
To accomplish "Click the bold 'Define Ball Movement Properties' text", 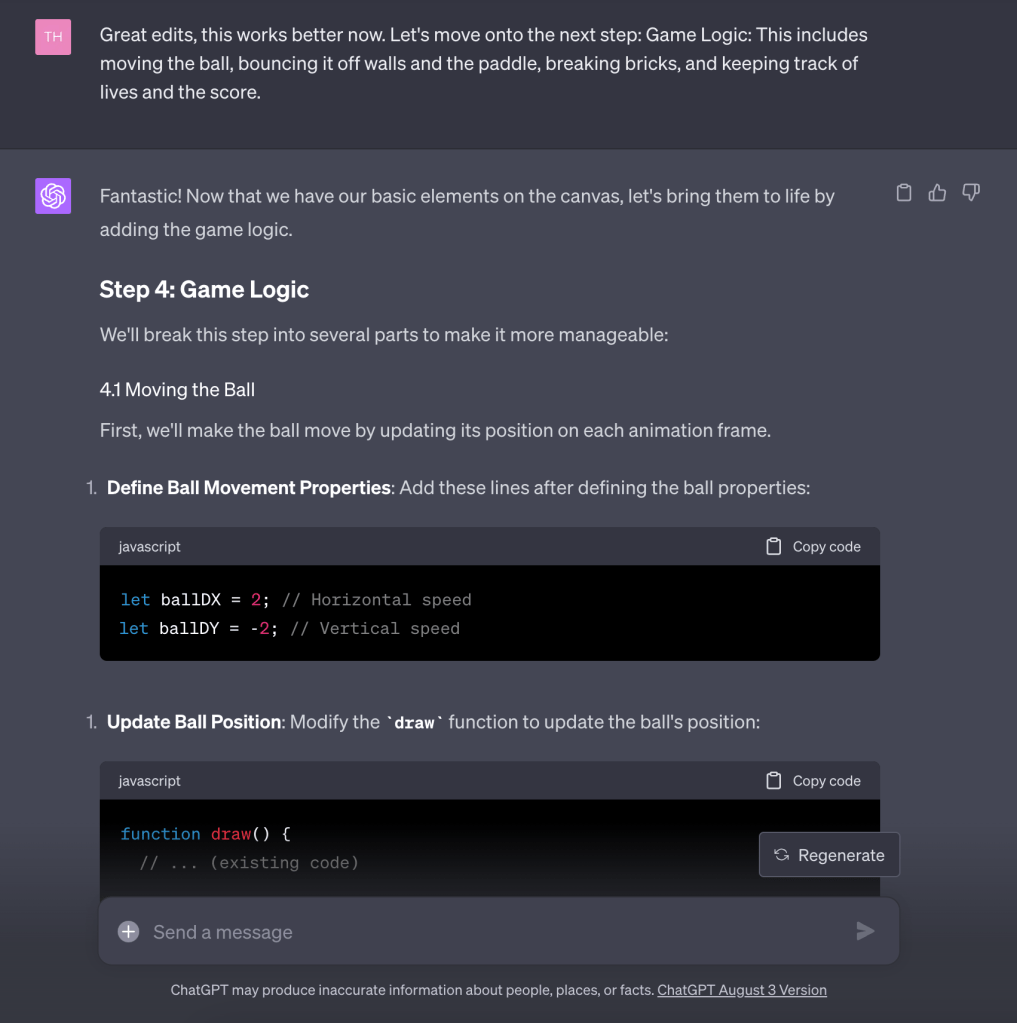I will coord(248,488).
